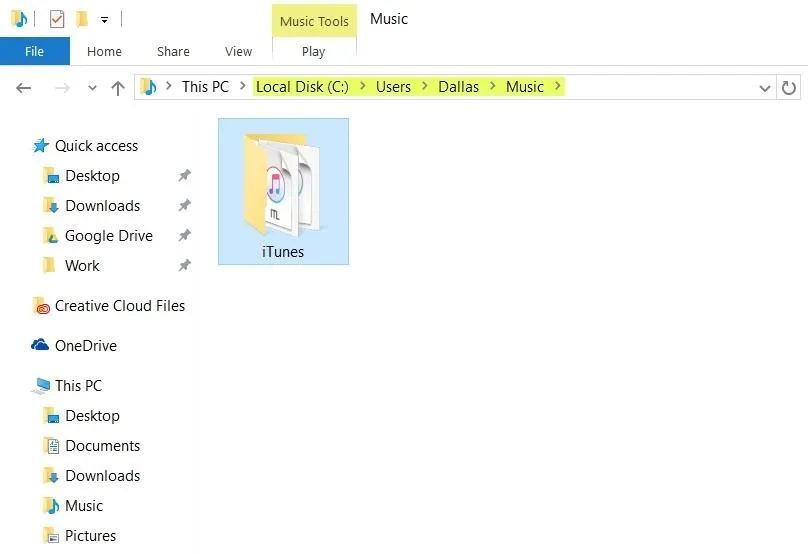The image size is (808, 554).
Task: Click the Quick access star icon
Action: [x=41, y=146]
